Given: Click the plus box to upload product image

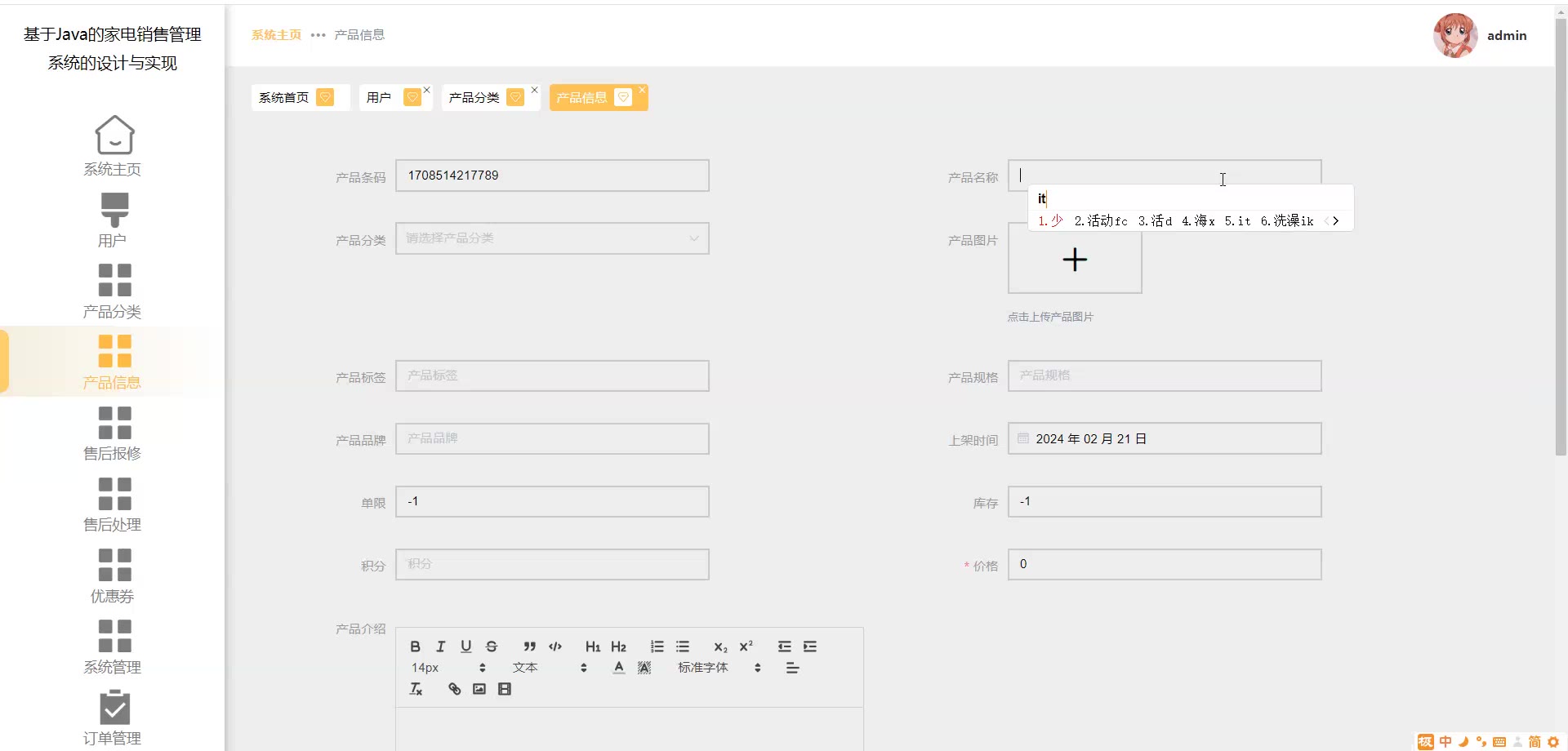Looking at the screenshot, I should pyautogui.click(x=1075, y=260).
